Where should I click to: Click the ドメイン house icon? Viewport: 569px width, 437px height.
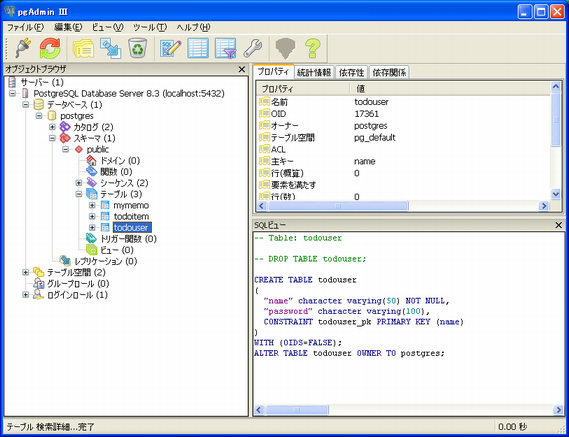(91, 160)
